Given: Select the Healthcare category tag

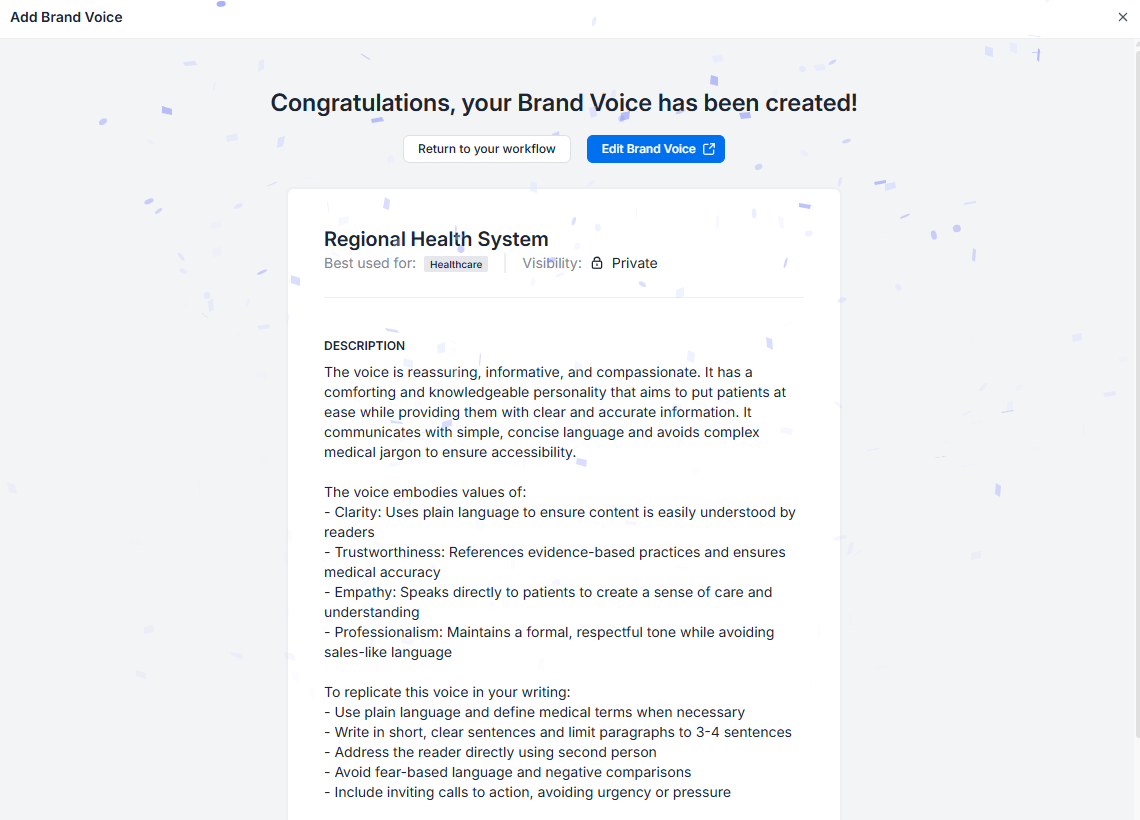Looking at the screenshot, I should point(456,264).
